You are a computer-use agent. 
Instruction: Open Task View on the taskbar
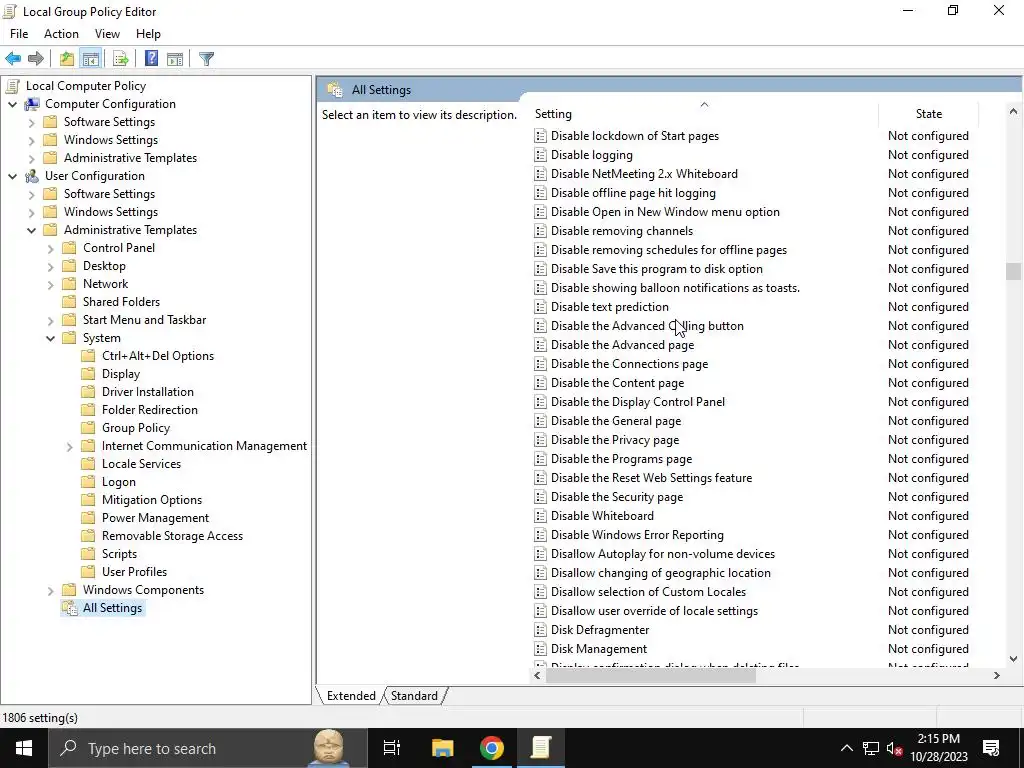click(392, 748)
